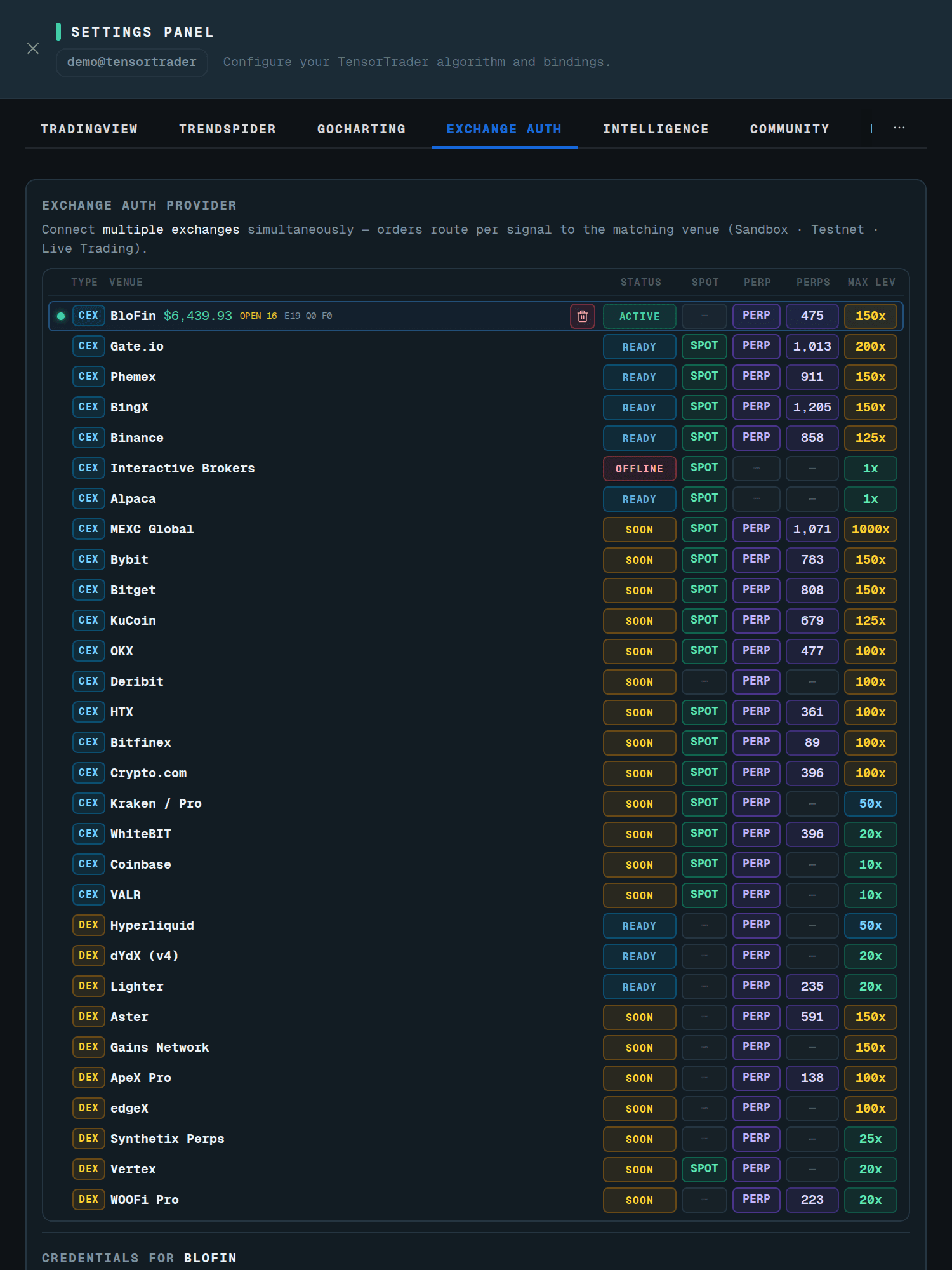
Task: Click the 50x leverage for Kraken / Pro
Action: pos(870,804)
